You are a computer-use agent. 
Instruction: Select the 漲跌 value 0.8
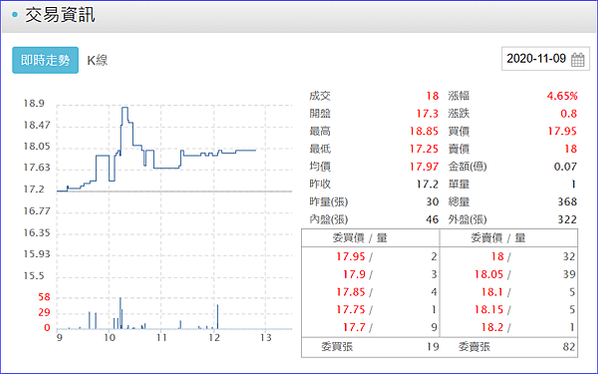tap(569, 114)
